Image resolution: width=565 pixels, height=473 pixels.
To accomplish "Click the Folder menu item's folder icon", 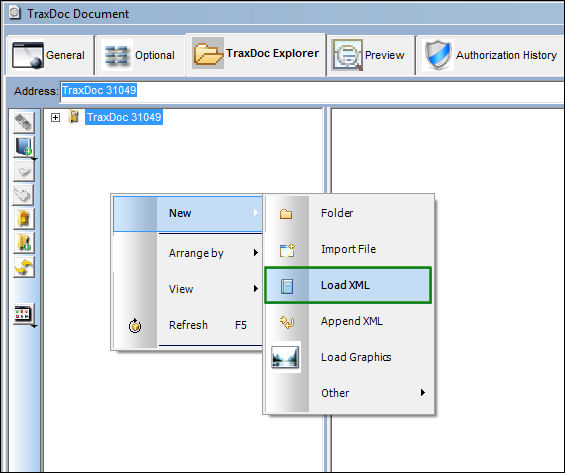I will 286,214.
